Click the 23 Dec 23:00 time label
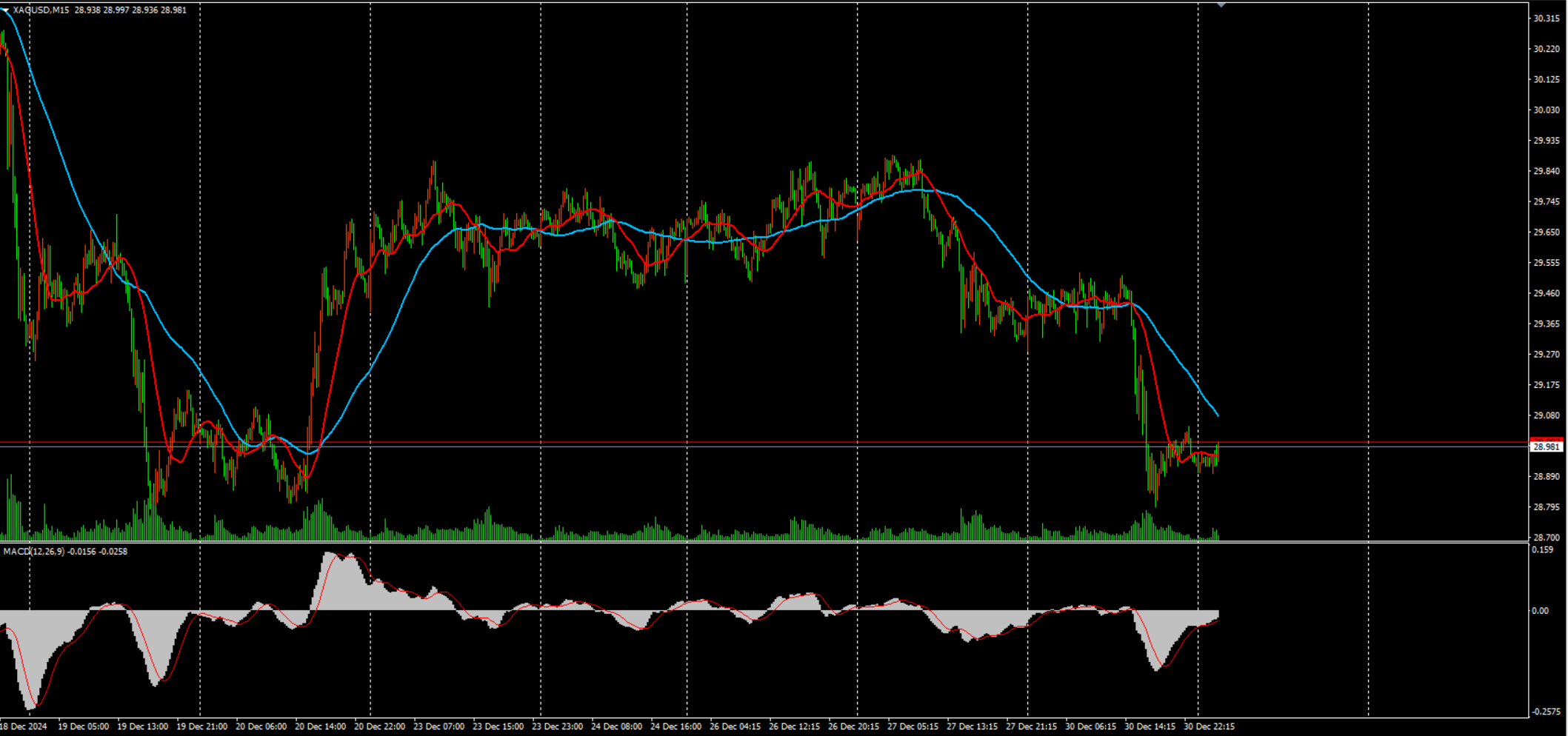This screenshot has width=1568, height=736. (x=557, y=726)
